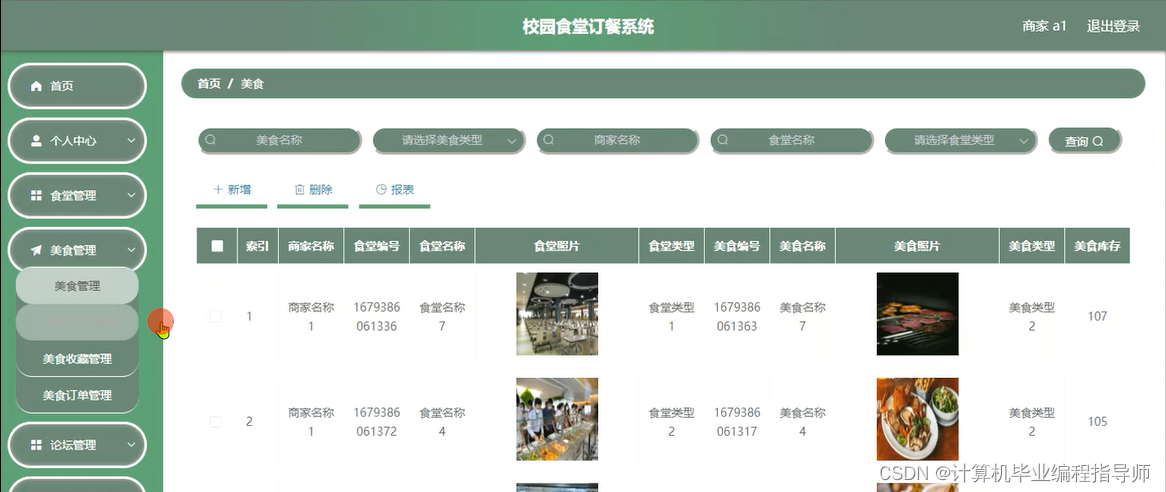1166x492 pixels.
Task: Click the home icon beside 首页 in the sidebar
Action: coord(36,86)
